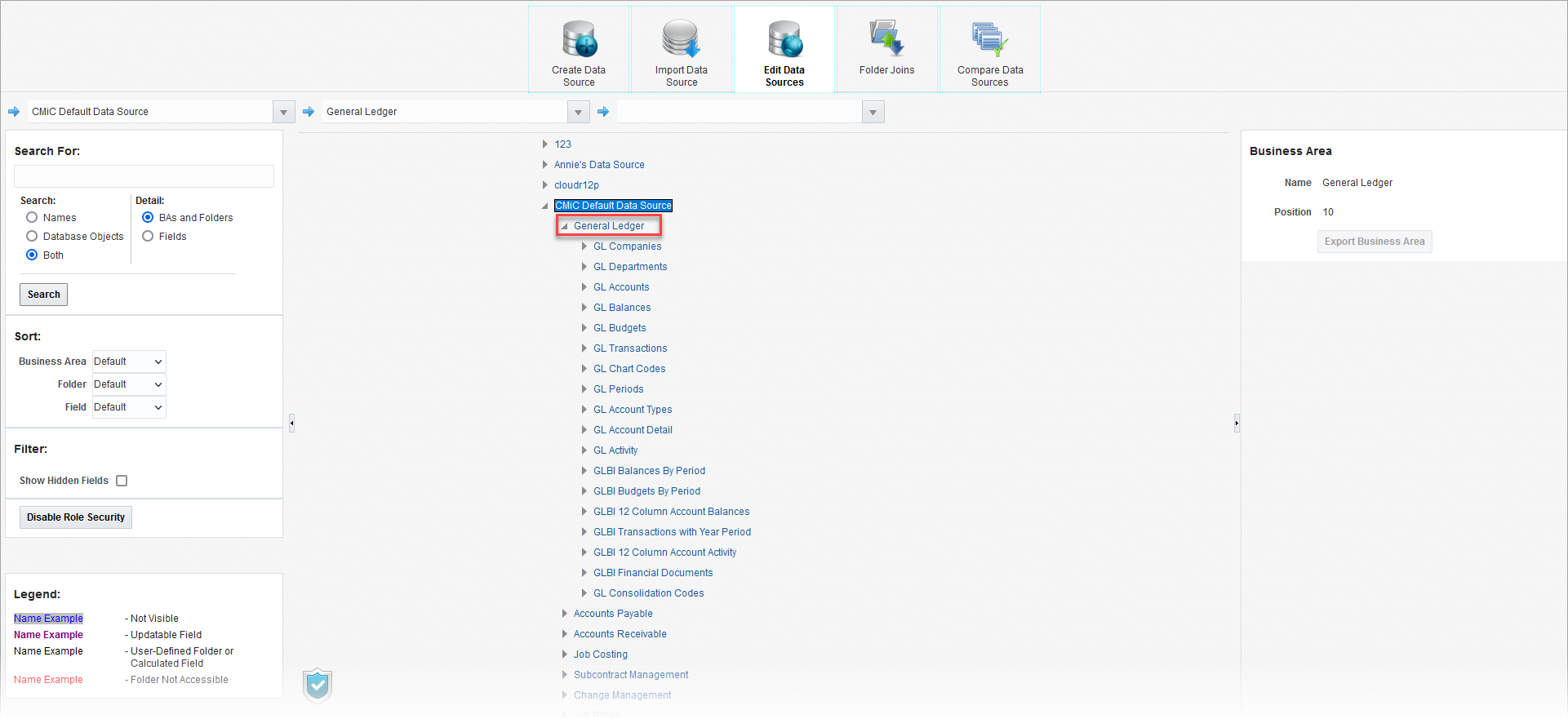Click the Create Data Source icon
Screen dimensions: 1568x719
click(x=579, y=39)
